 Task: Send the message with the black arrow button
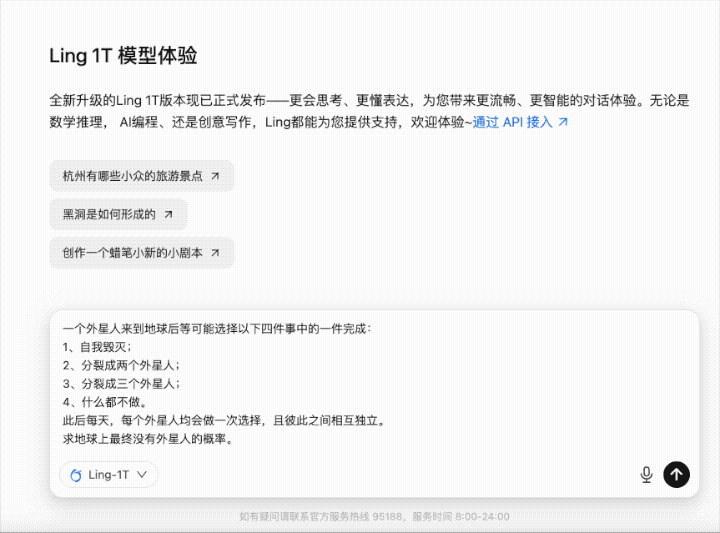676,474
